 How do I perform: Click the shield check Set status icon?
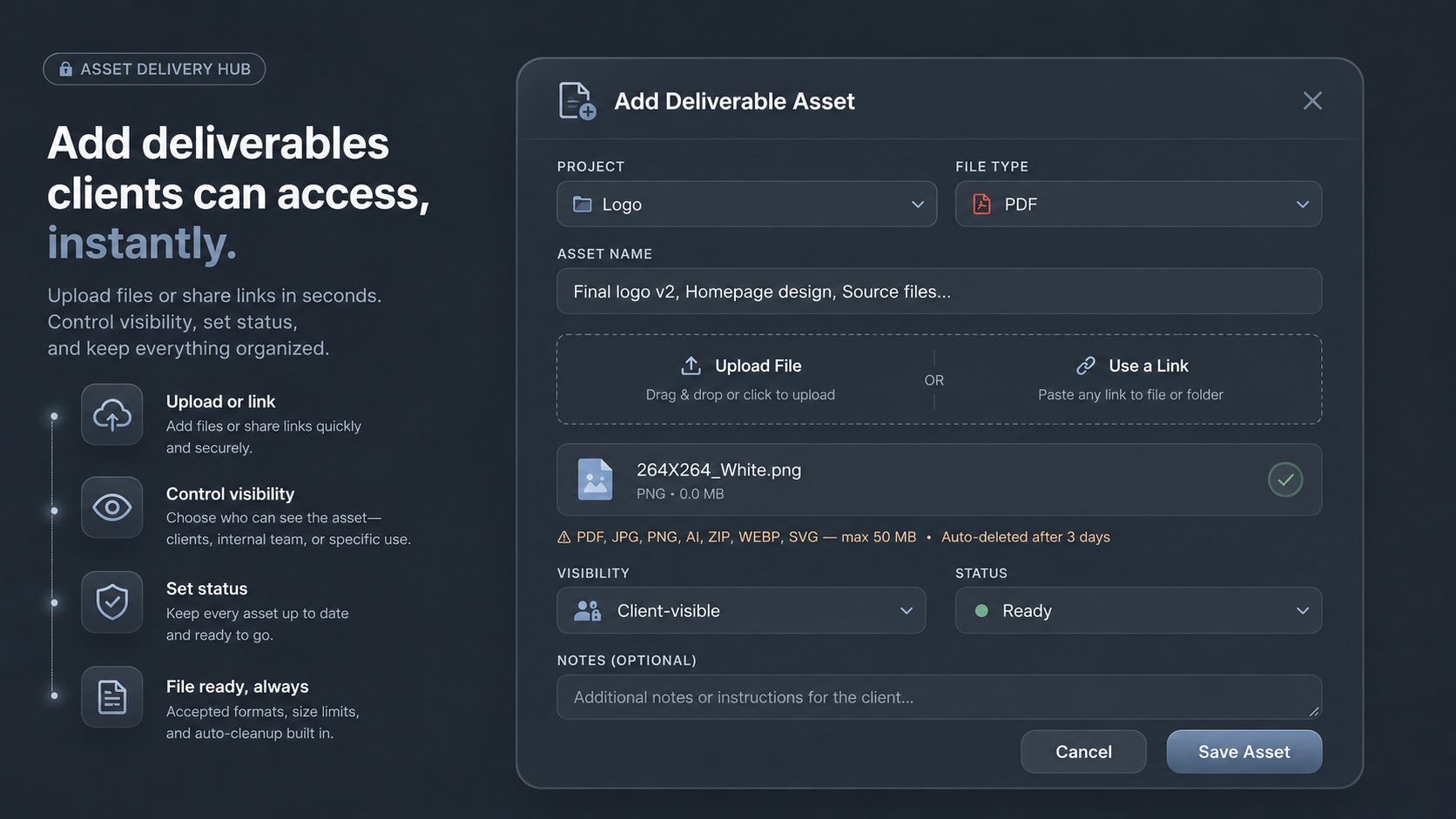click(112, 602)
